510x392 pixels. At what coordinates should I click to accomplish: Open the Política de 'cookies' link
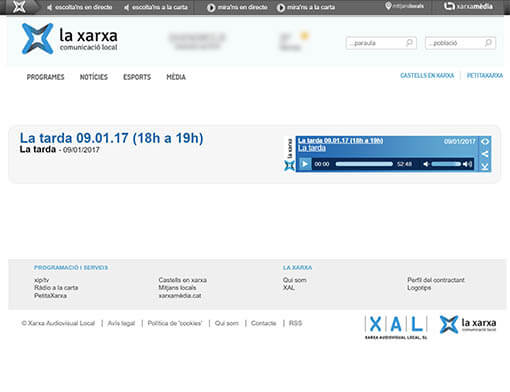point(175,323)
